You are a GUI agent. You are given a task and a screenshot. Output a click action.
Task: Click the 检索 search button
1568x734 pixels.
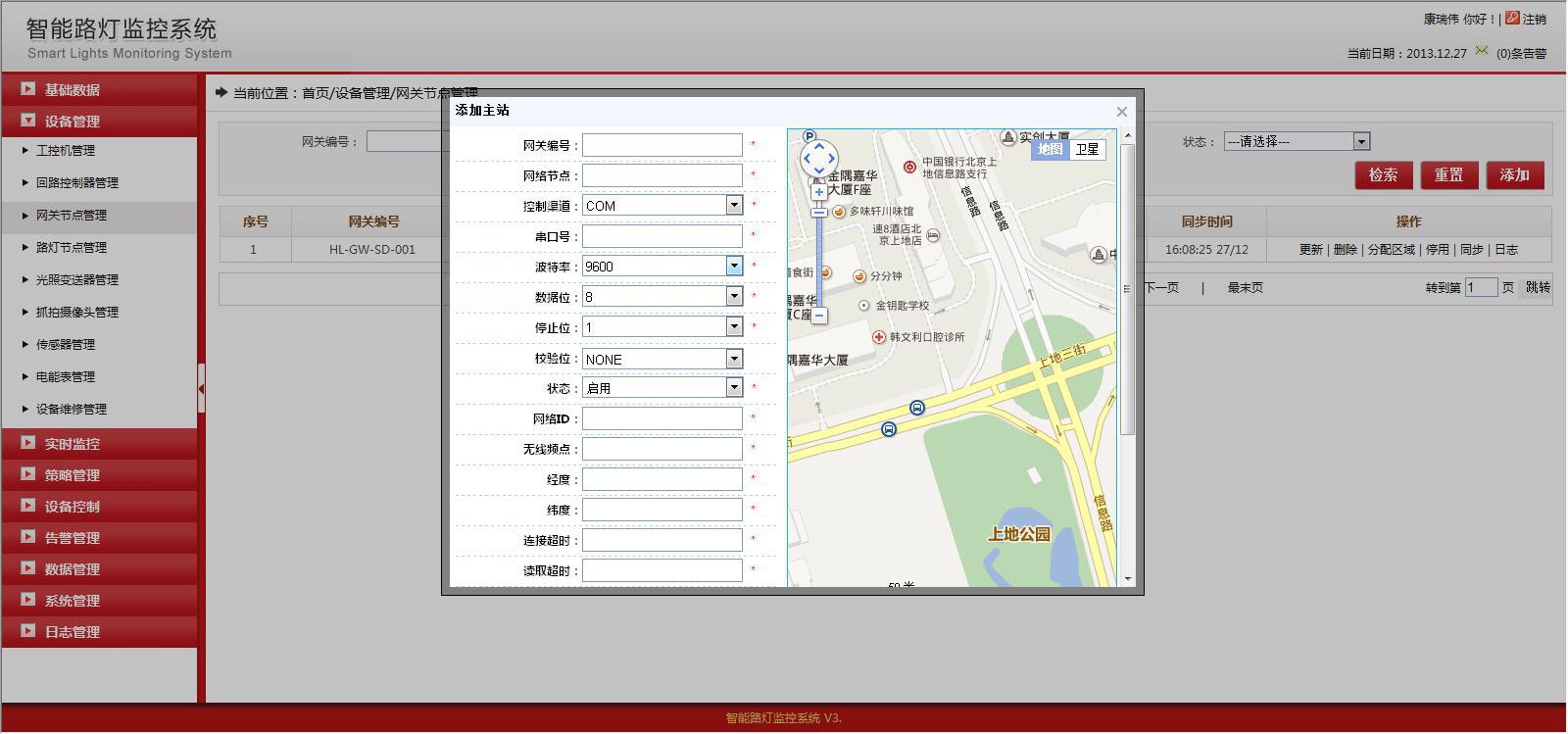click(1383, 174)
